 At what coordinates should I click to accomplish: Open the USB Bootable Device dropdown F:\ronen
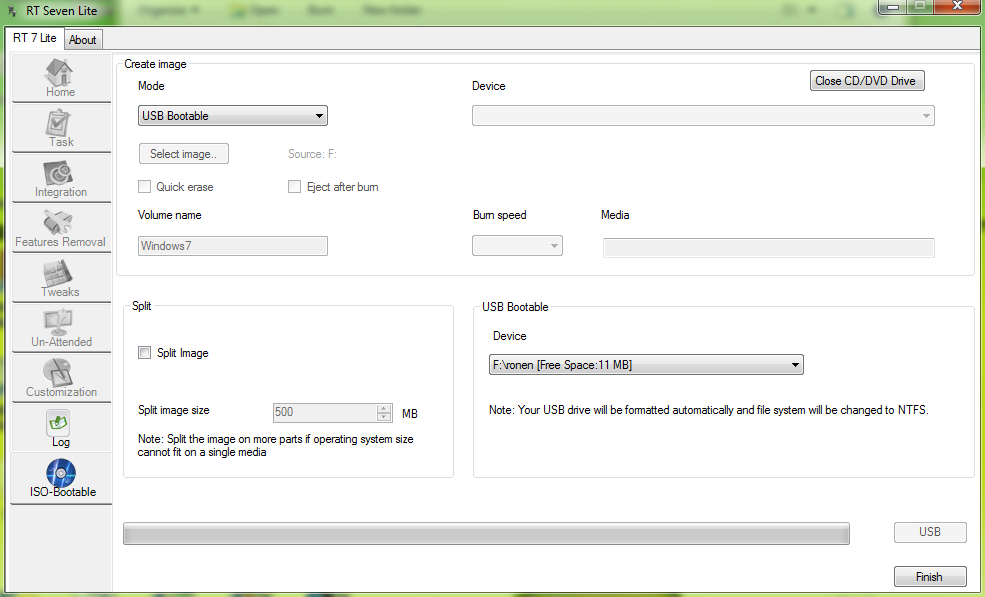pos(646,364)
